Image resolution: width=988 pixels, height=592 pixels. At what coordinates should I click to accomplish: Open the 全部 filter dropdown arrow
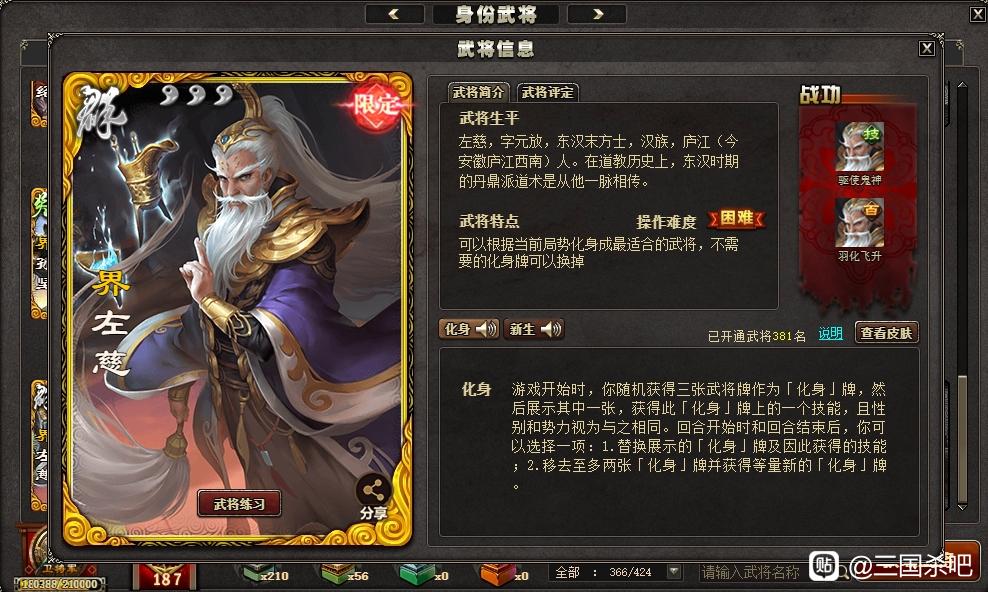click(x=674, y=572)
